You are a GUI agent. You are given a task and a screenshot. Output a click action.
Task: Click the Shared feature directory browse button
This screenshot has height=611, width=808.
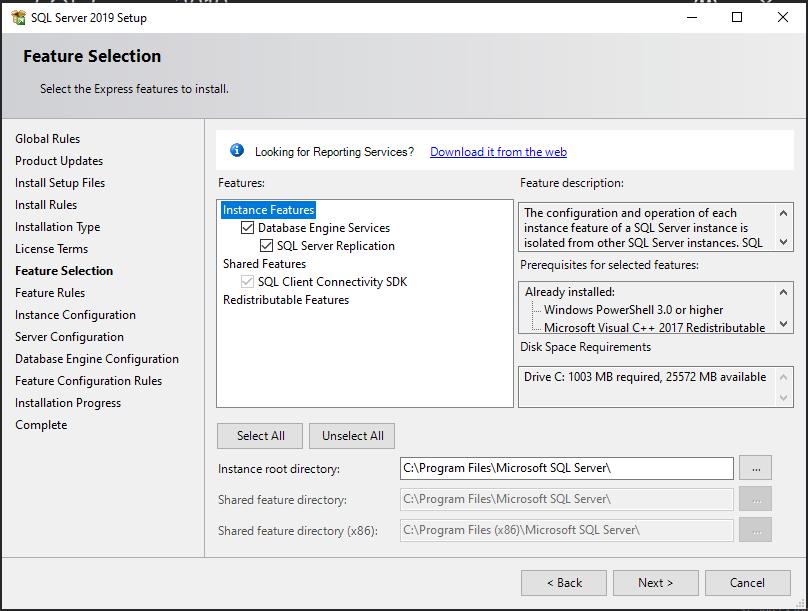click(x=755, y=499)
